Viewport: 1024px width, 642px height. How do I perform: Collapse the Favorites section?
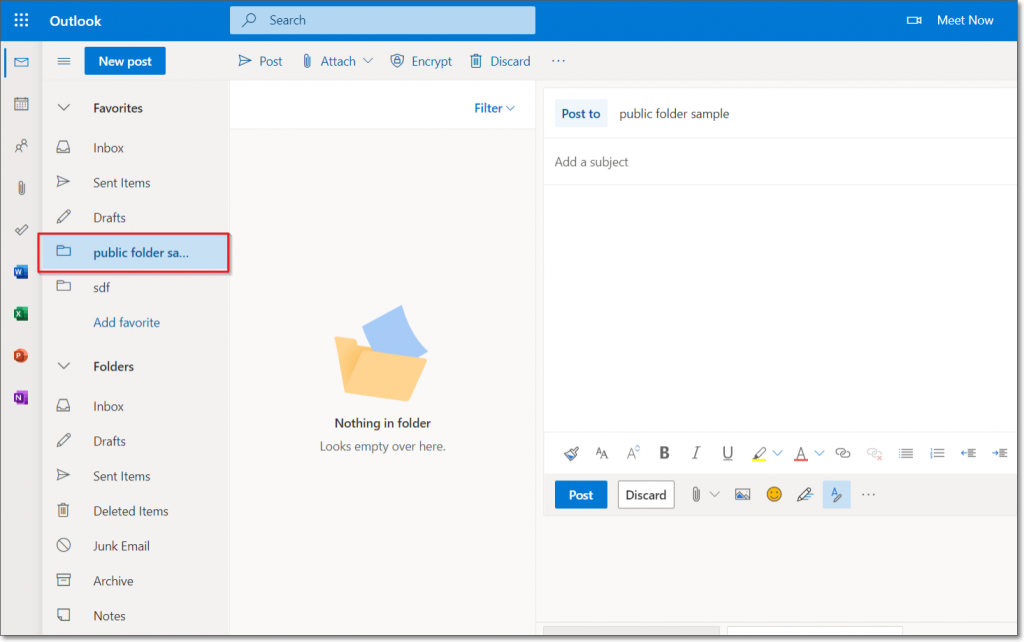pos(64,108)
